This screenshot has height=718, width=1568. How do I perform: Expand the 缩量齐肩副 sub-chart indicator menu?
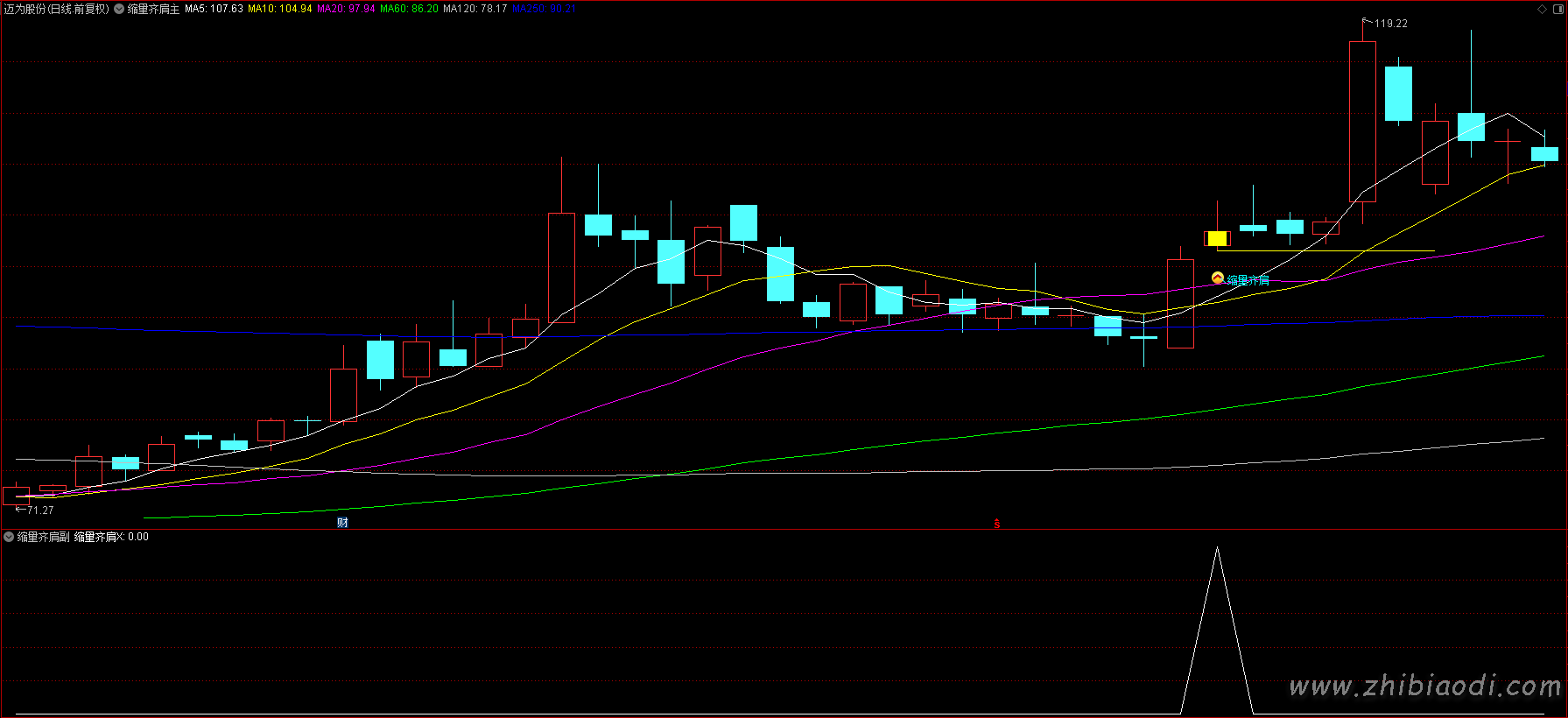9,537
